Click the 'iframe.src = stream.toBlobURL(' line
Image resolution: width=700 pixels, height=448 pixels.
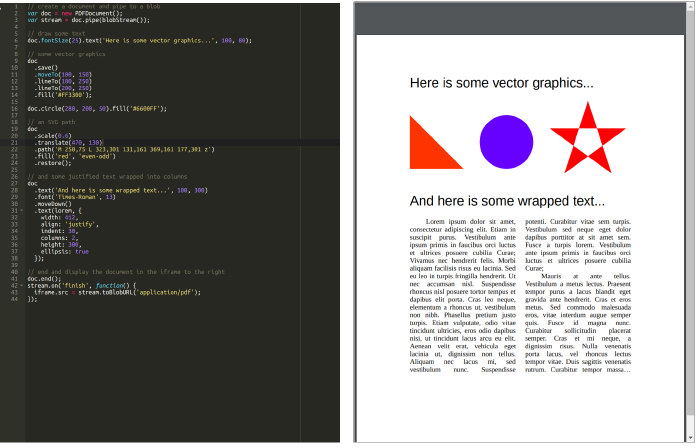pyautogui.click(x=117, y=293)
